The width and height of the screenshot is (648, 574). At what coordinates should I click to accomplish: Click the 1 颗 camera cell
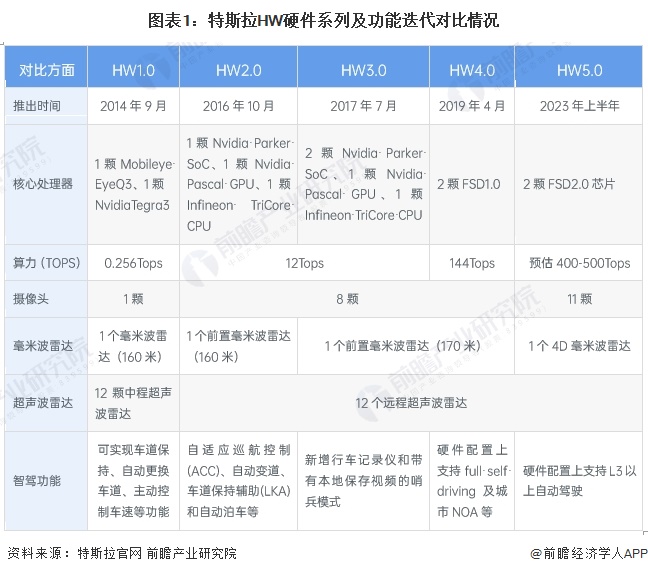coord(133,299)
